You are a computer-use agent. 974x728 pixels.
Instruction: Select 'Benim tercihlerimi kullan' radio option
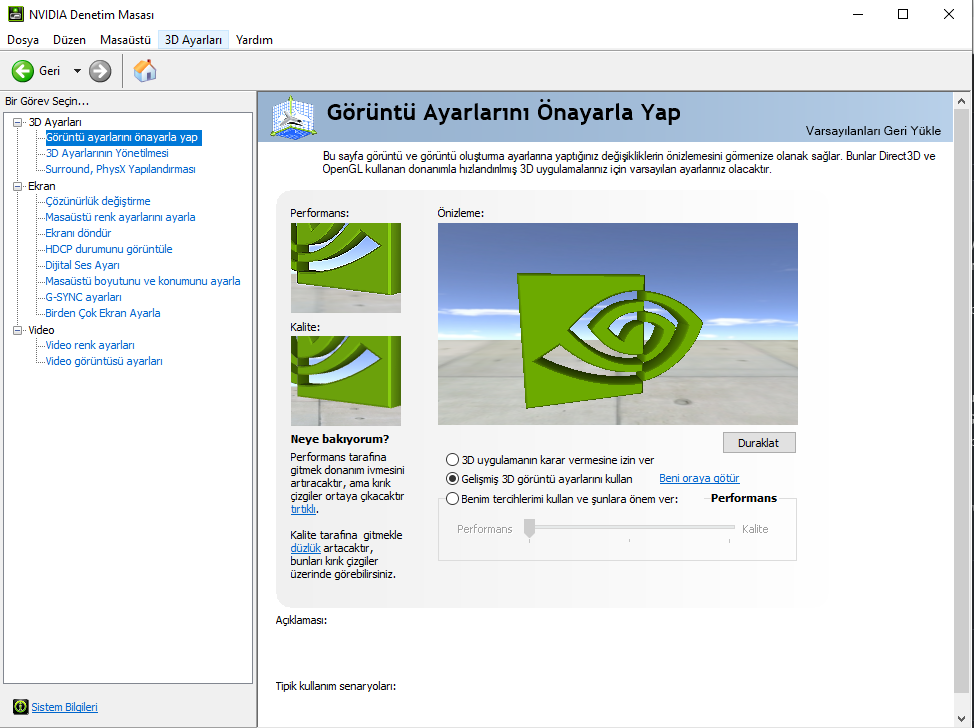click(x=452, y=498)
